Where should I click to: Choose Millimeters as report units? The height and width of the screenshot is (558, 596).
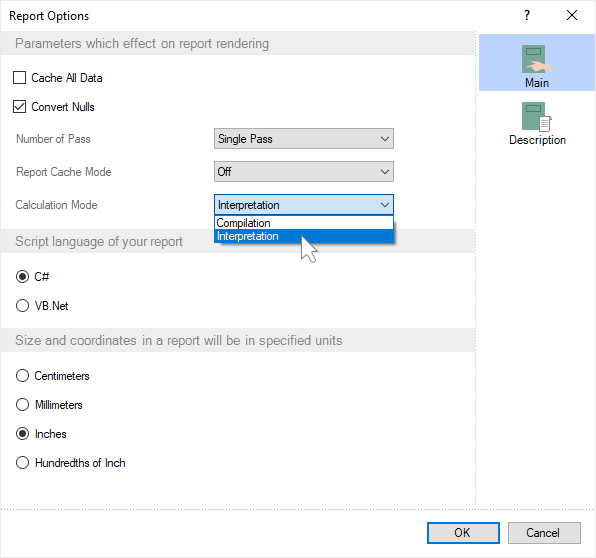[22, 404]
